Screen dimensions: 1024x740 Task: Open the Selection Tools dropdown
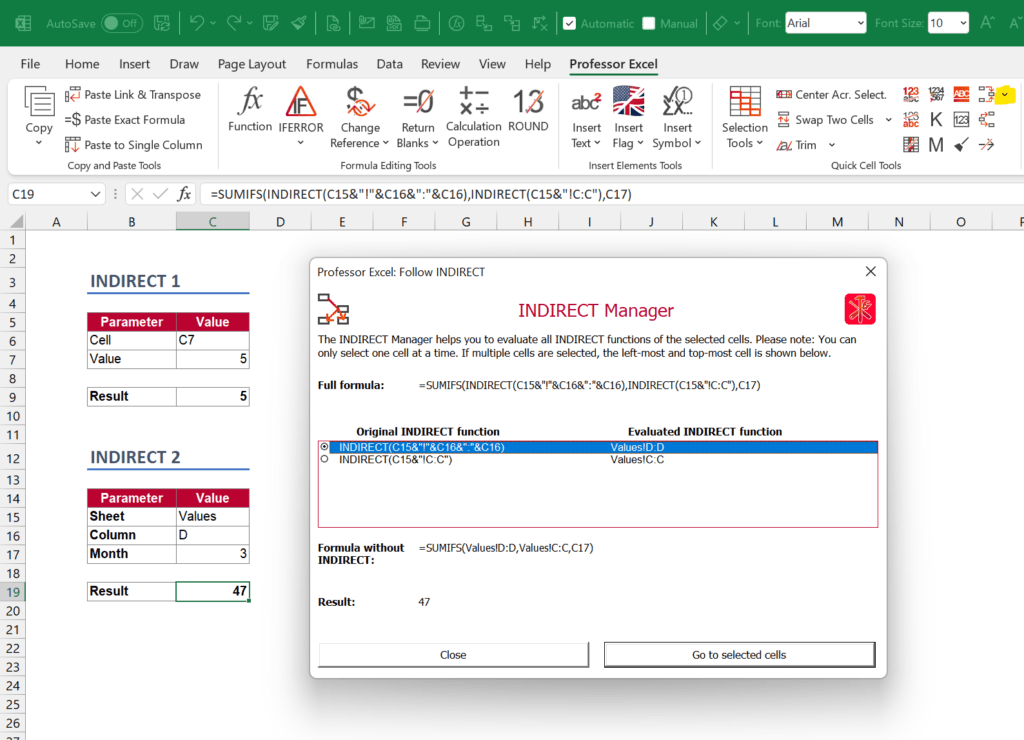point(760,143)
